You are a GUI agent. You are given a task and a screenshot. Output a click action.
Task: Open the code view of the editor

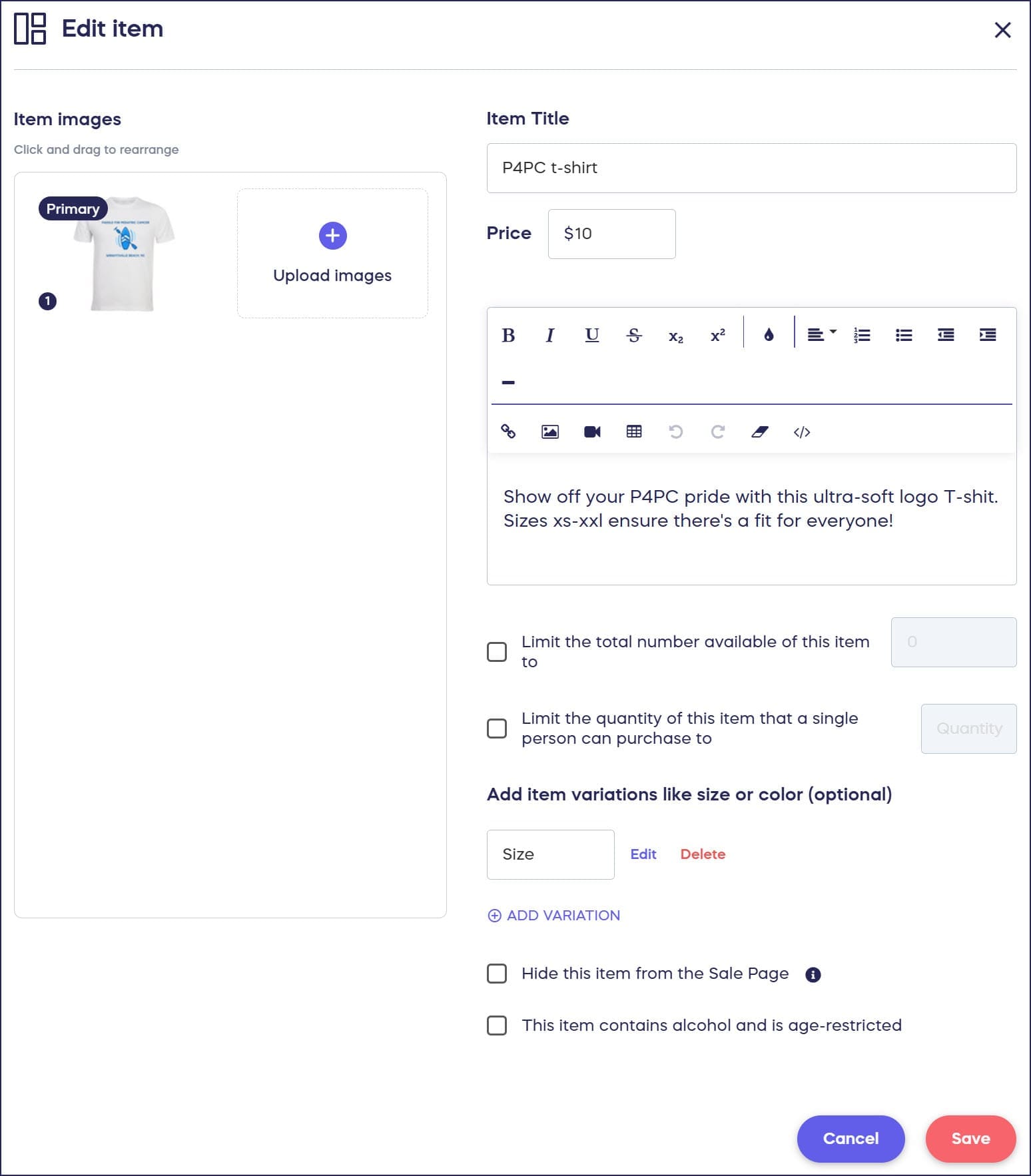click(x=802, y=432)
